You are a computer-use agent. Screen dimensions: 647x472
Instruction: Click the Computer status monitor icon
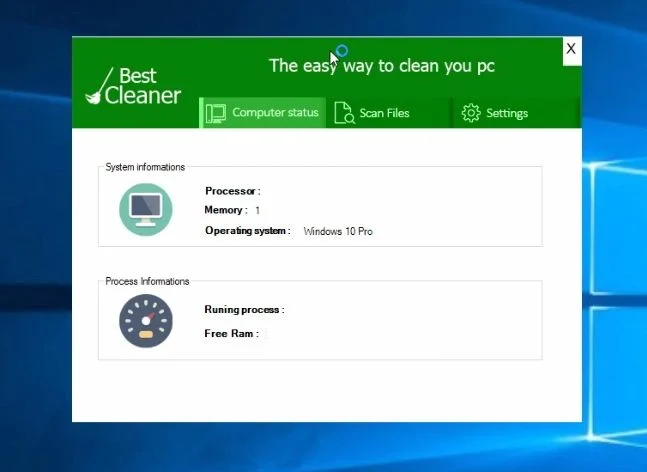pos(216,113)
